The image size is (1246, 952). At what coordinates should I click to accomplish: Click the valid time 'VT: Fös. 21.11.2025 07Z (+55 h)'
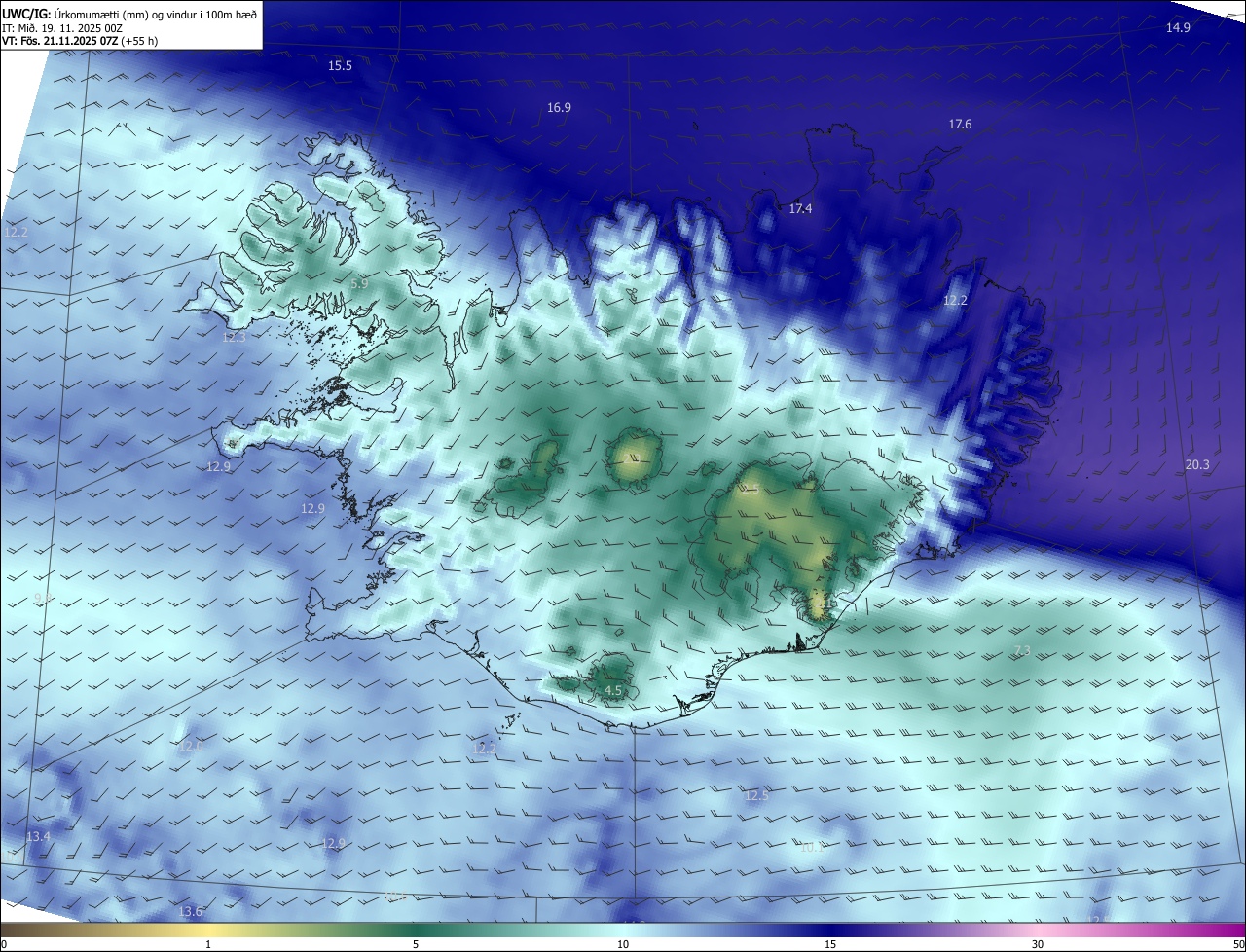[x=80, y=41]
